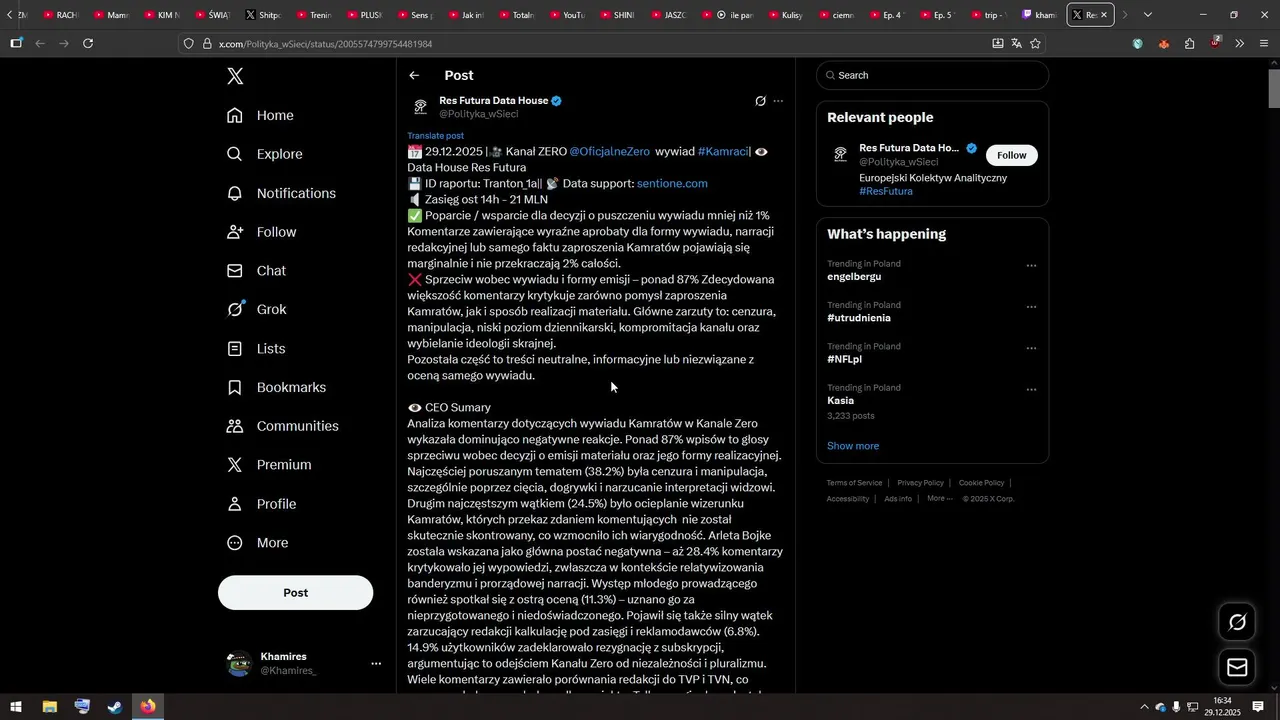Viewport: 1280px width, 720px height.
Task: Click the large Post button
Action: (296, 593)
